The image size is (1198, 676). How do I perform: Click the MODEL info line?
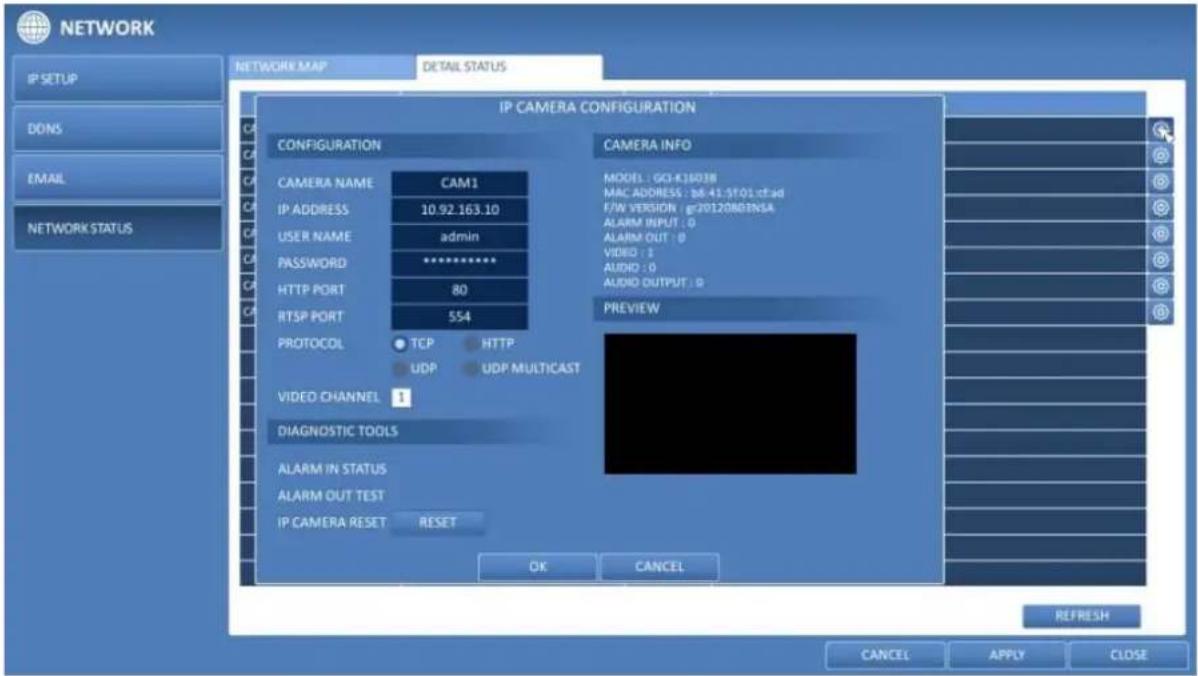coord(660,178)
